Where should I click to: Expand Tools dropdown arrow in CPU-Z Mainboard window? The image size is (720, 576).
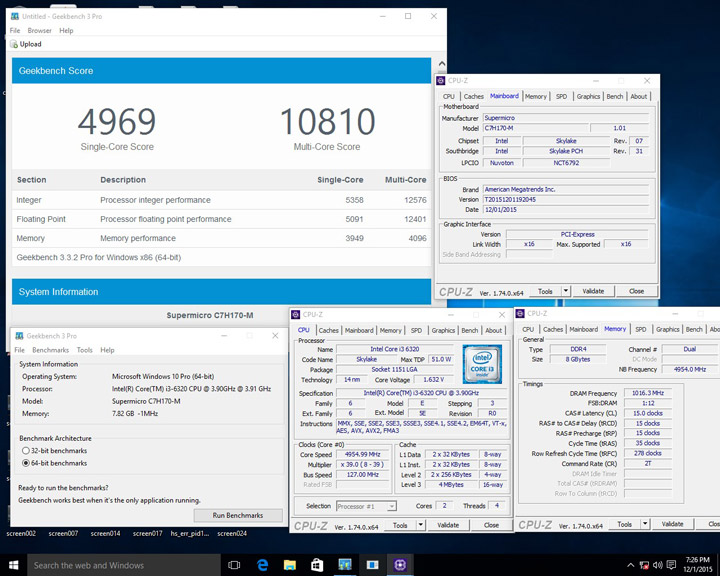point(565,292)
